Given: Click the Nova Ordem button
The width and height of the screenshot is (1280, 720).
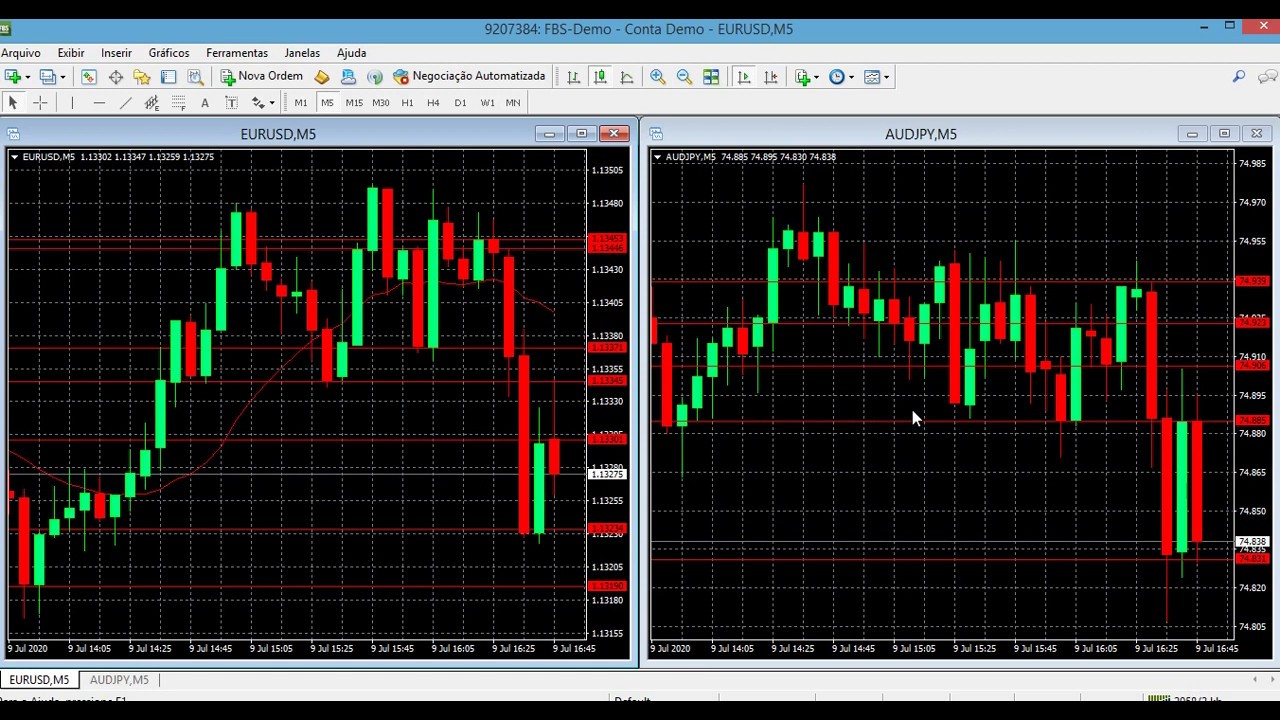Looking at the screenshot, I should pyautogui.click(x=262, y=77).
